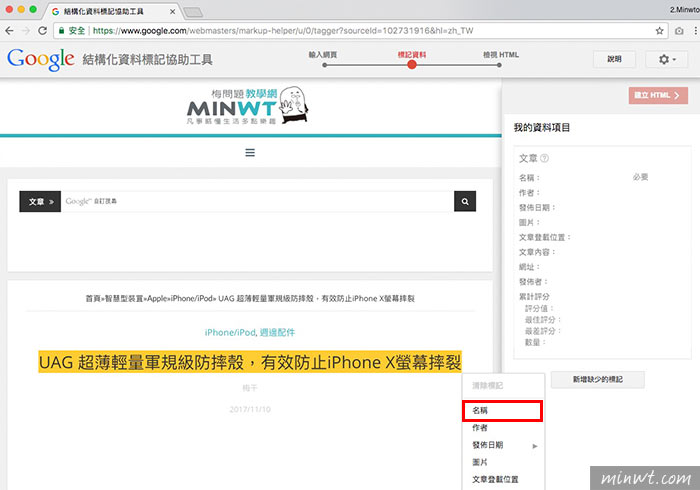Viewport: 700px width, 490px height.
Task: Close the 結構化資料標記協助工具 tab
Action: [x=172, y=12]
